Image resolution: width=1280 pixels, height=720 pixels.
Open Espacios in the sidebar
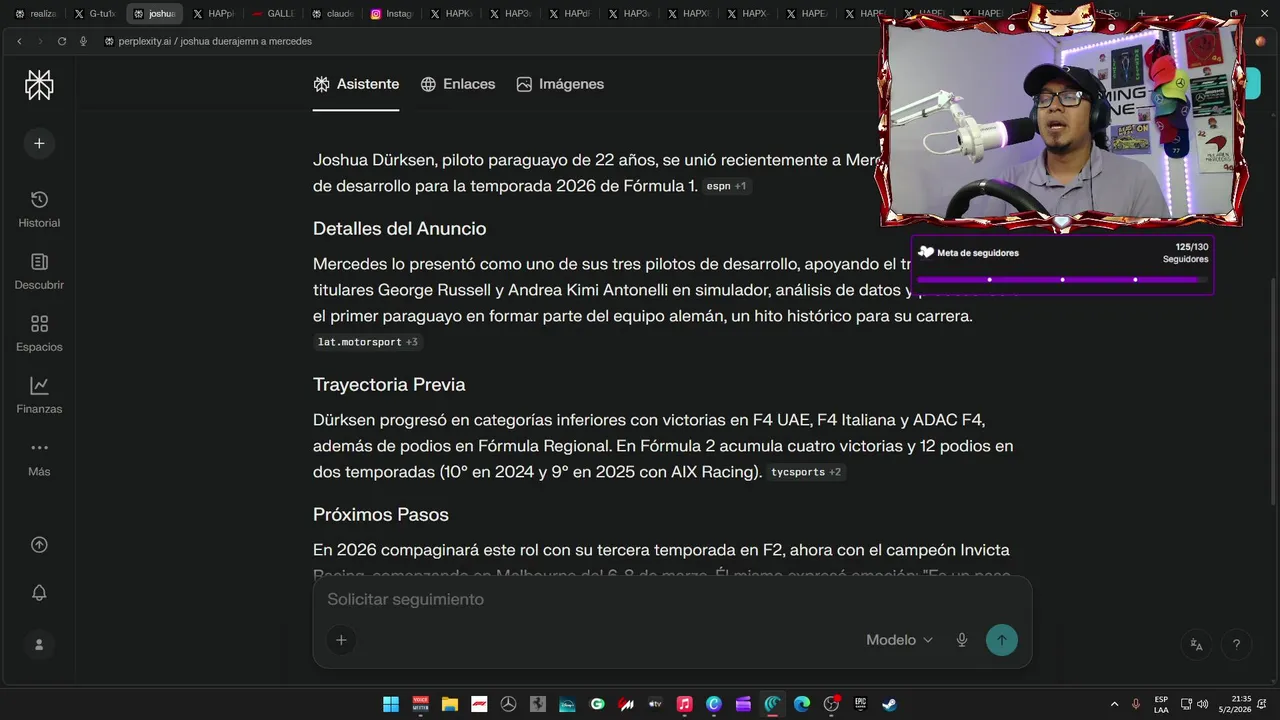point(39,334)
